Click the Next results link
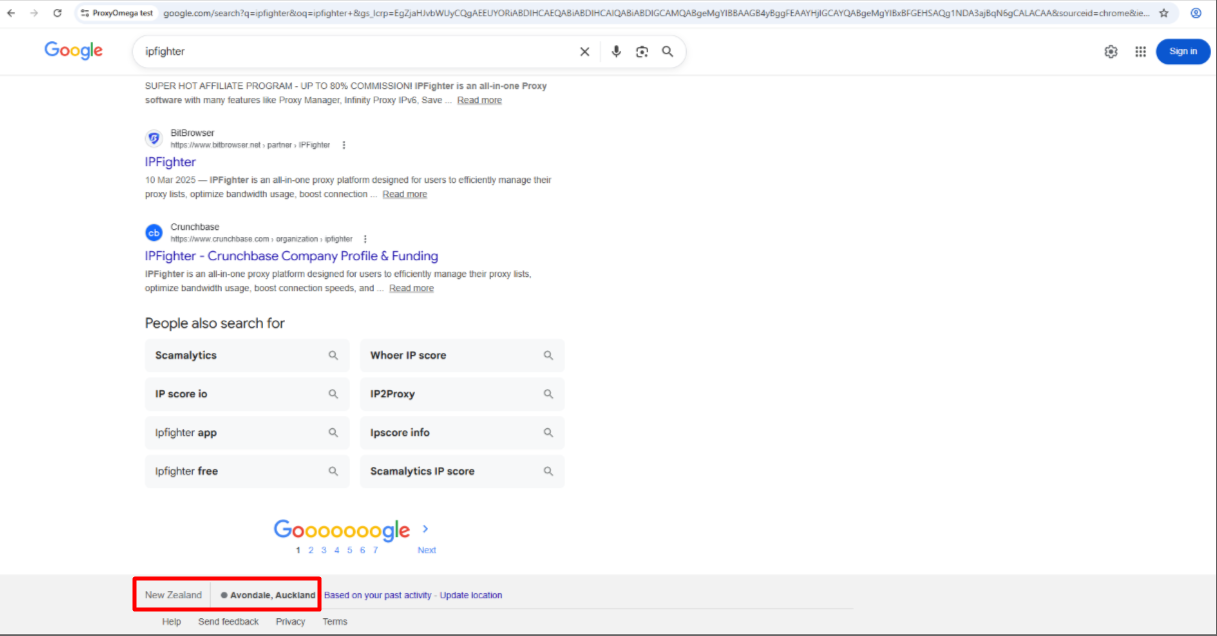The width and height of the screenshot is (1217, 636). (427, 550)
